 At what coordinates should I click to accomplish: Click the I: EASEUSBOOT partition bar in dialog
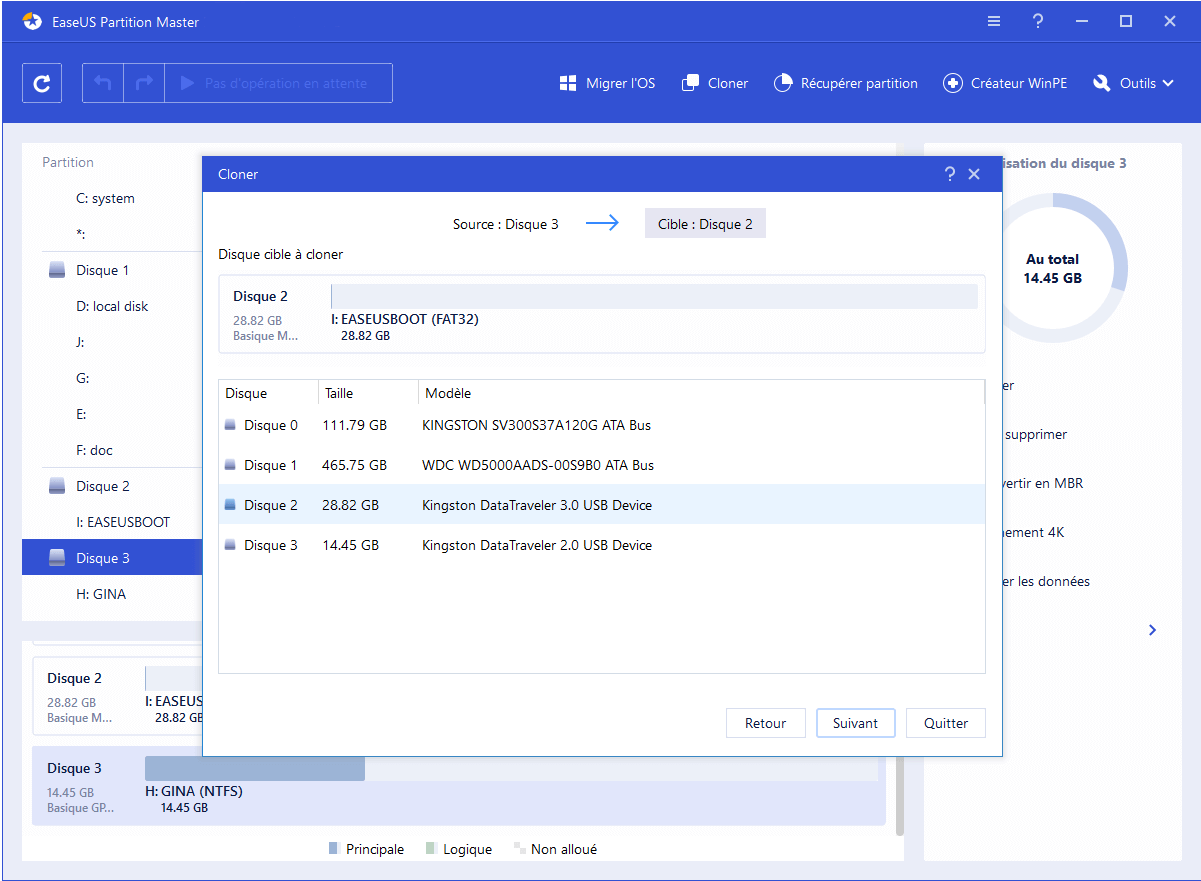pos(654,296)
